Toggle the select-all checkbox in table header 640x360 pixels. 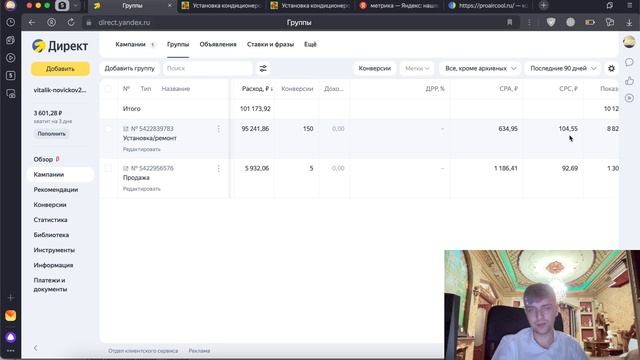[x=108, y=89]
